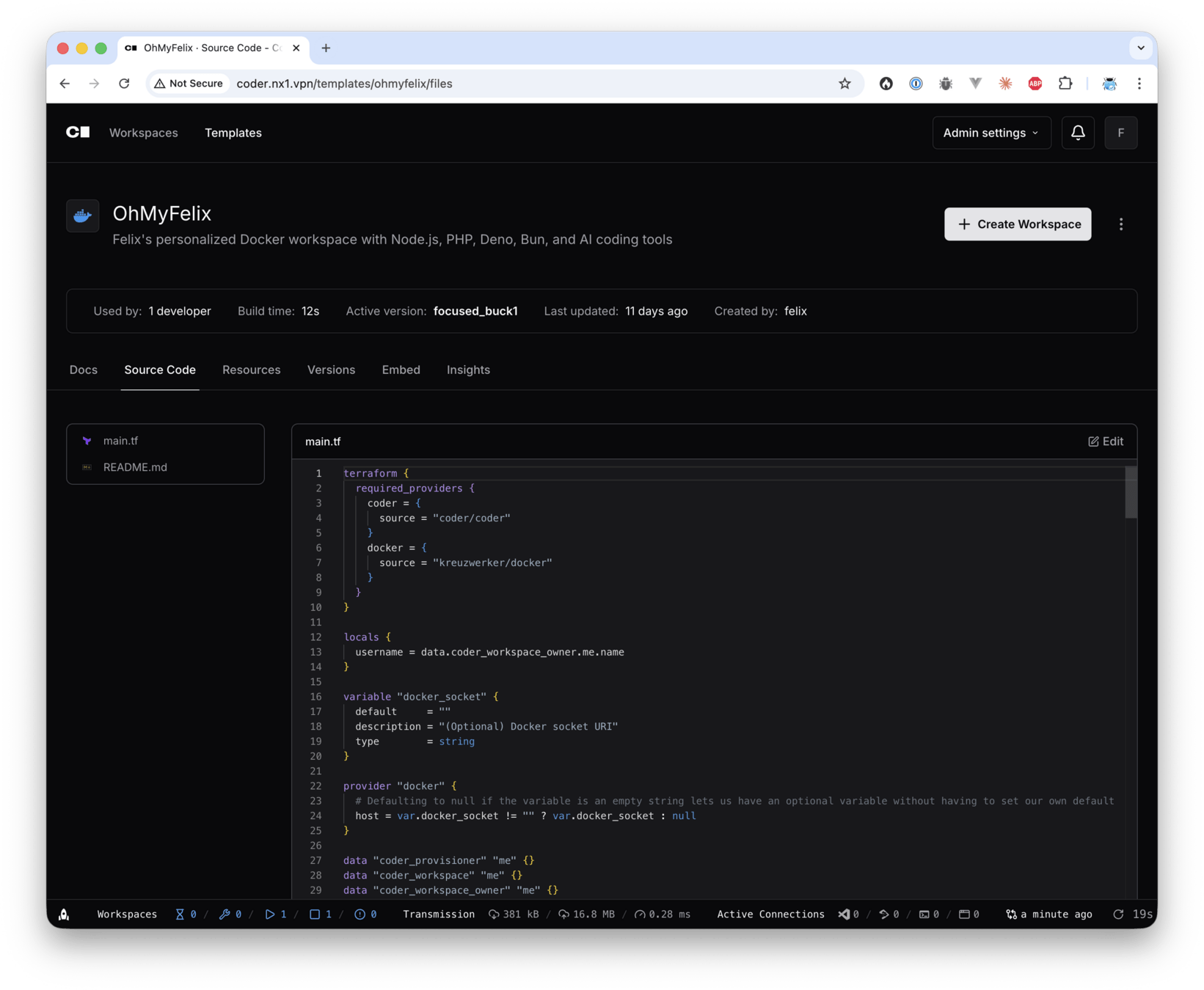
Task: Open the grey bug extension icon
Action: pyautogui.click(x=946, y=84)
